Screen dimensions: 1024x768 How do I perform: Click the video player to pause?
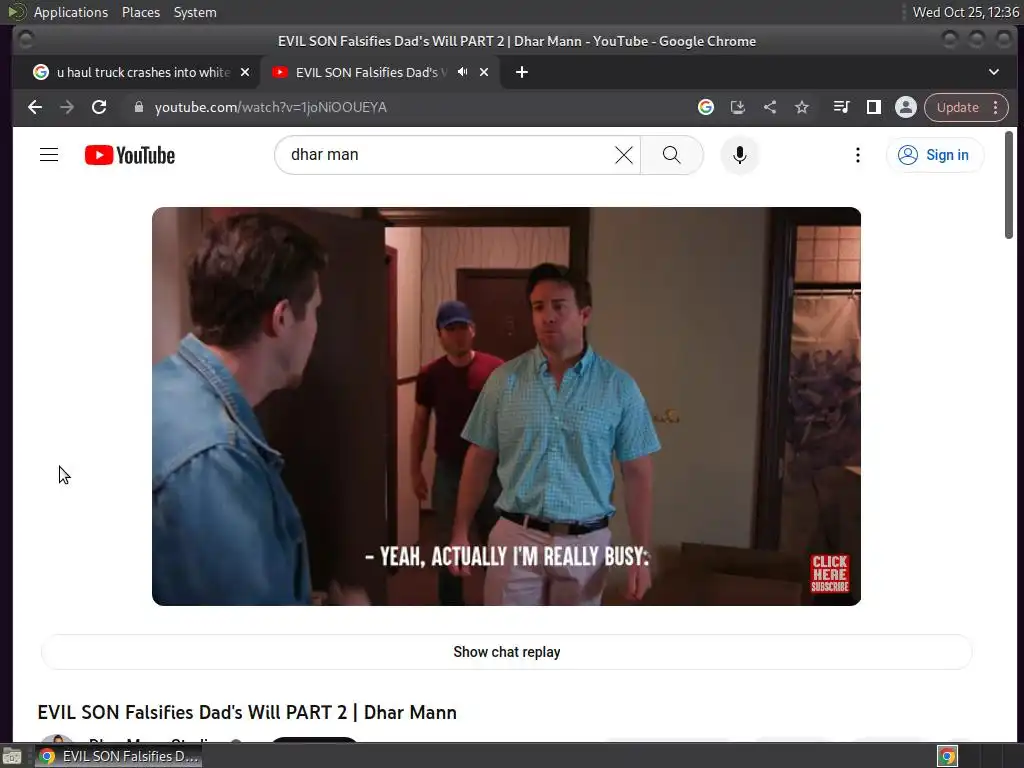click(x=506, y=406)
